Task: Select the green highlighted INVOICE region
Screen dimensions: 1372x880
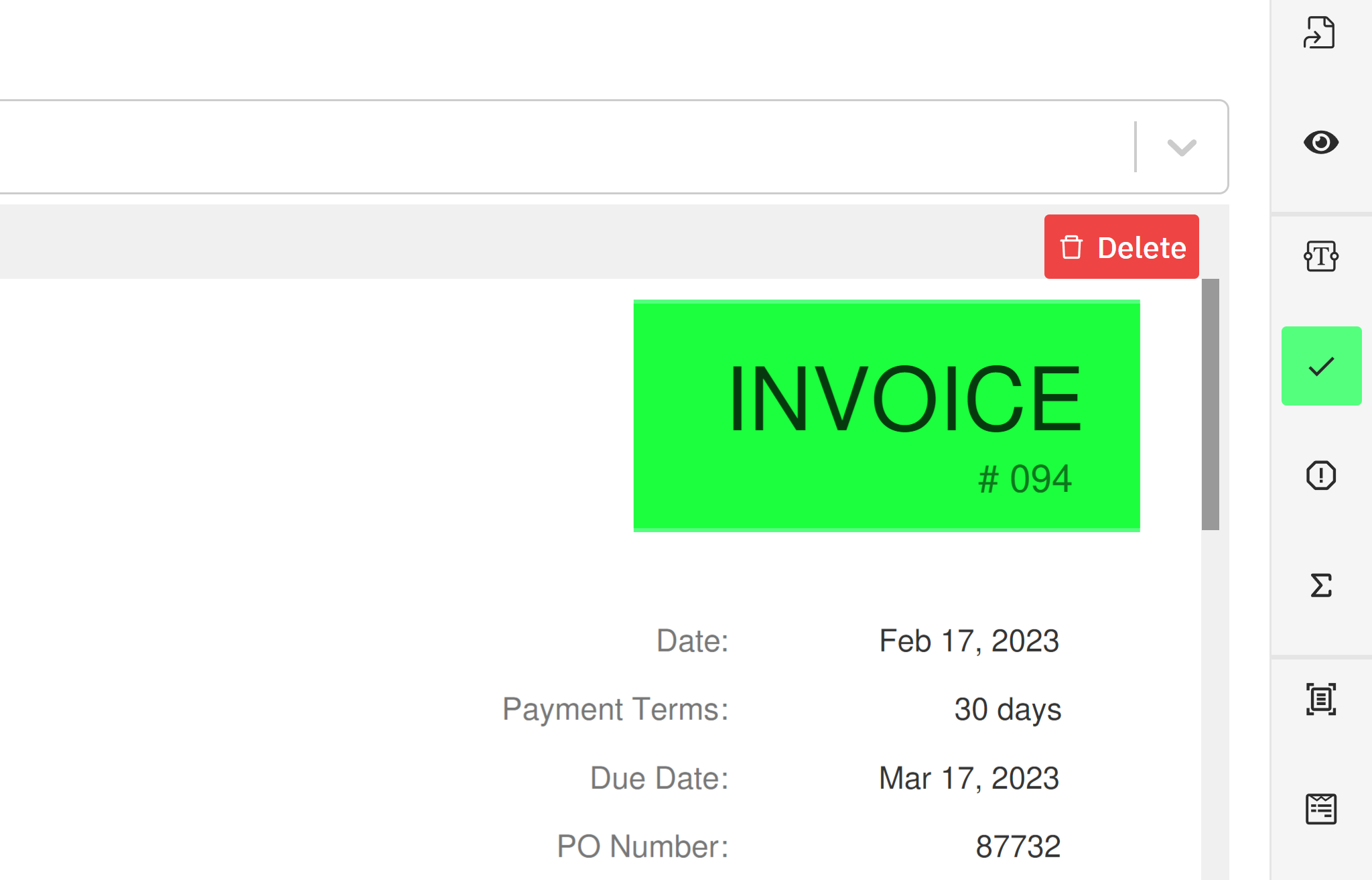Action: click(x=887, y=416)
